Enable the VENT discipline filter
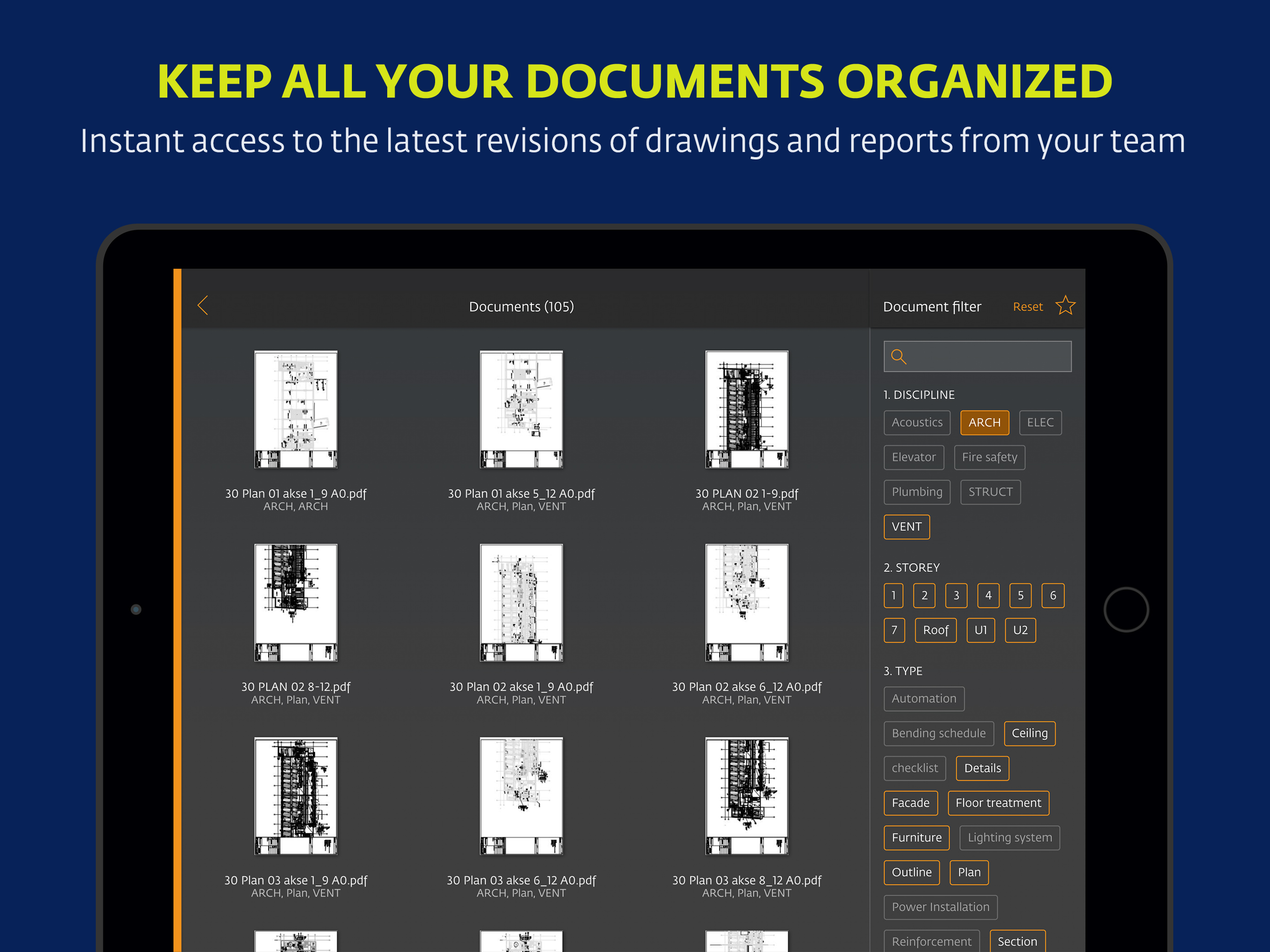This screenshot has width=1270, height=952. click(906, 527)
